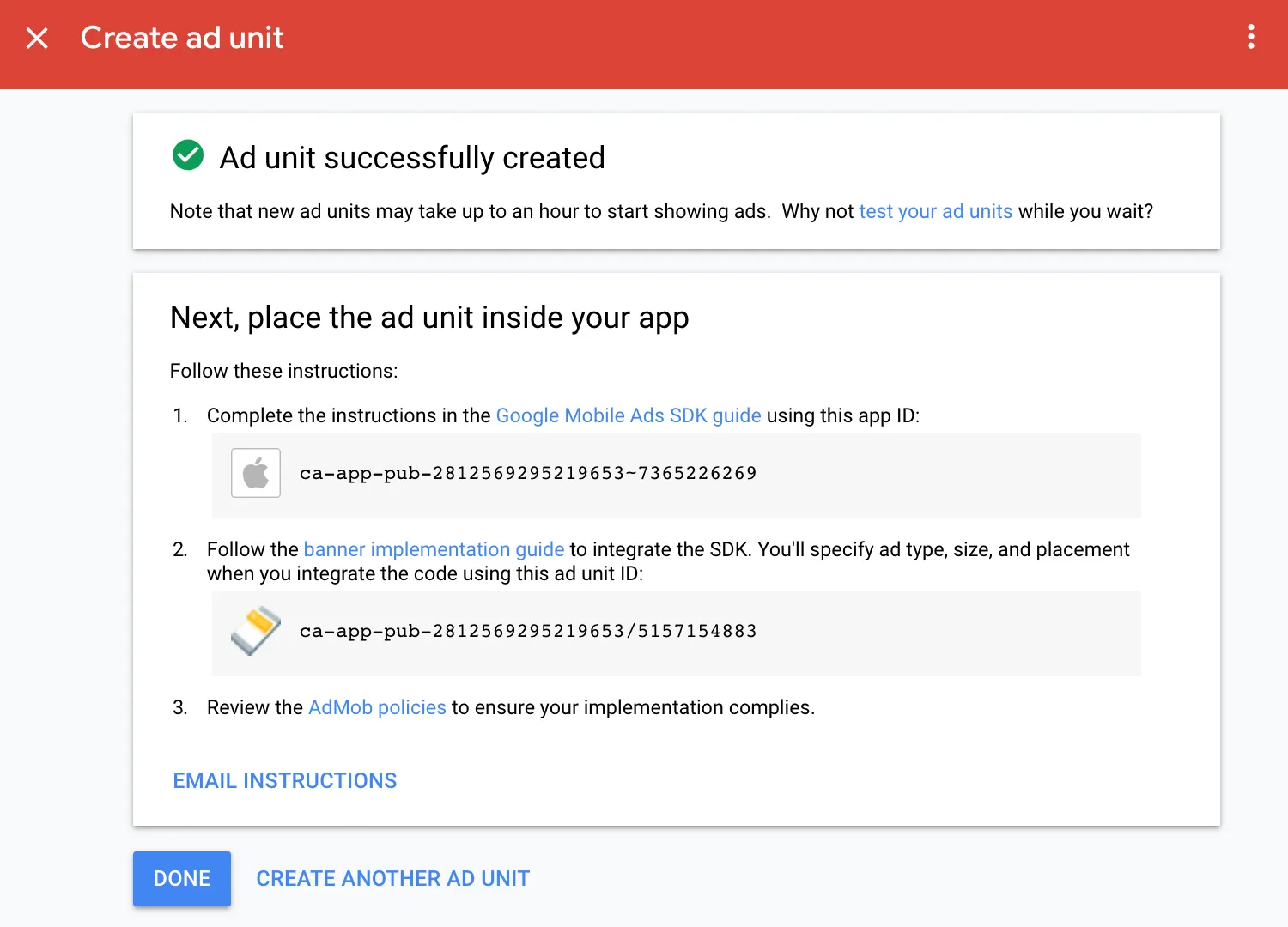Select the app ID code box
The image size is (1288, 927).
coord(676,476)
